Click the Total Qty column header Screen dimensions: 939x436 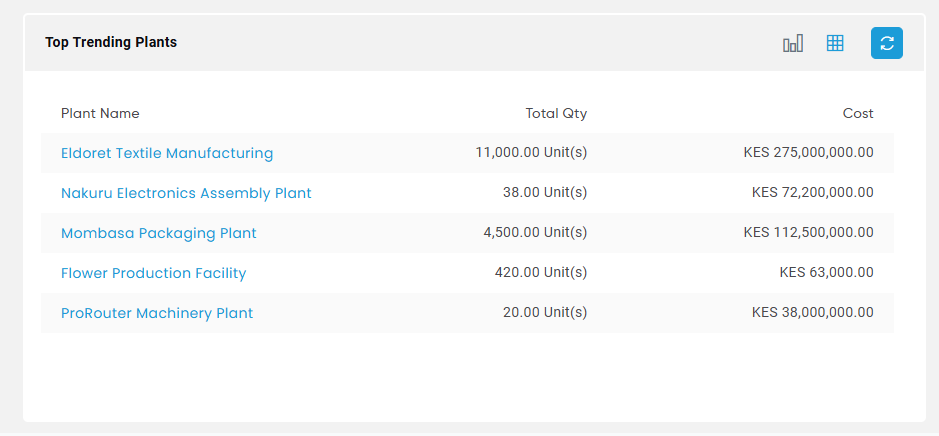[x=556, y=114]
